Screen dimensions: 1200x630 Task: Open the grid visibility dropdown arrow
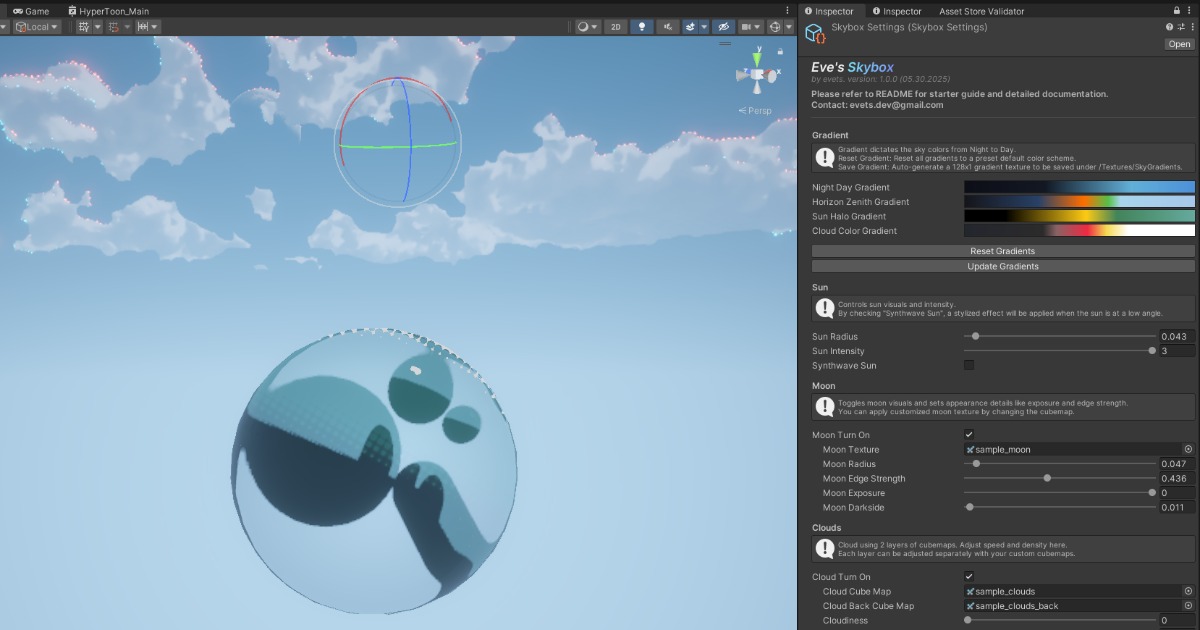point(97,27)
